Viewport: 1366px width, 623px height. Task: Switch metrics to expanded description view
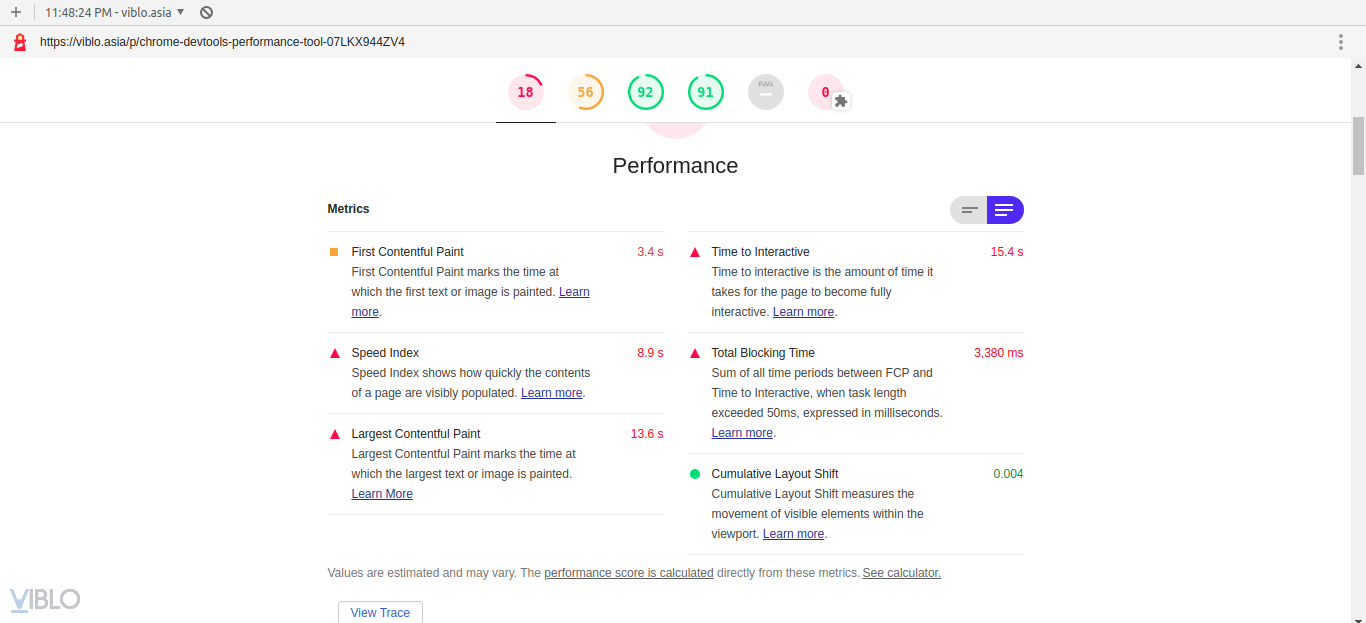(x=1005, y=210)
